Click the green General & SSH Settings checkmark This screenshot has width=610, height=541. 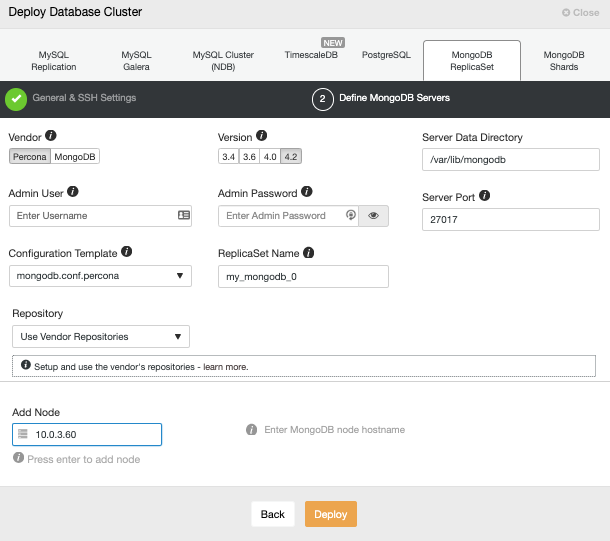16,99
